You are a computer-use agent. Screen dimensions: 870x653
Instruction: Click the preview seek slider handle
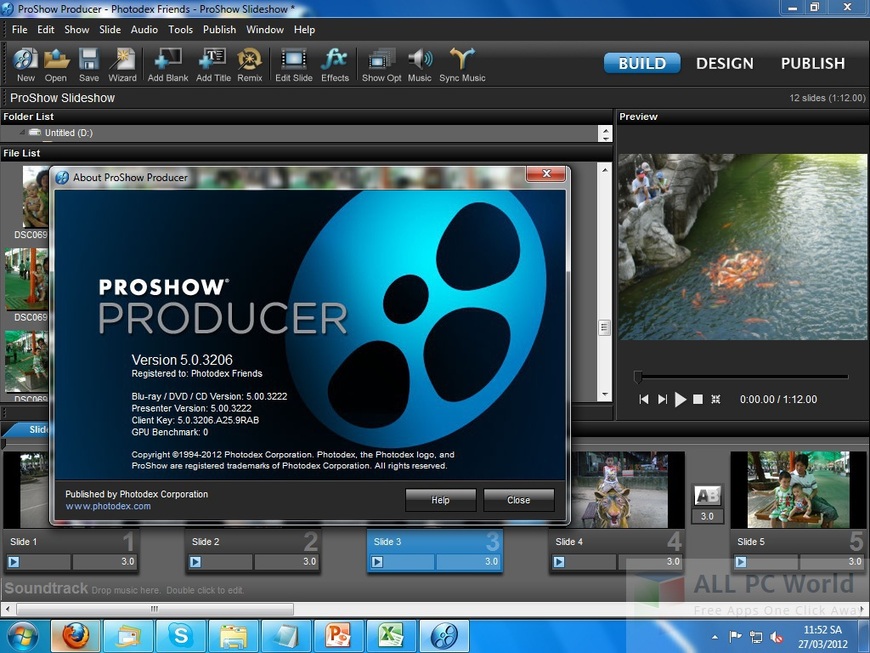pyautogui.click(x=640, y=375)
